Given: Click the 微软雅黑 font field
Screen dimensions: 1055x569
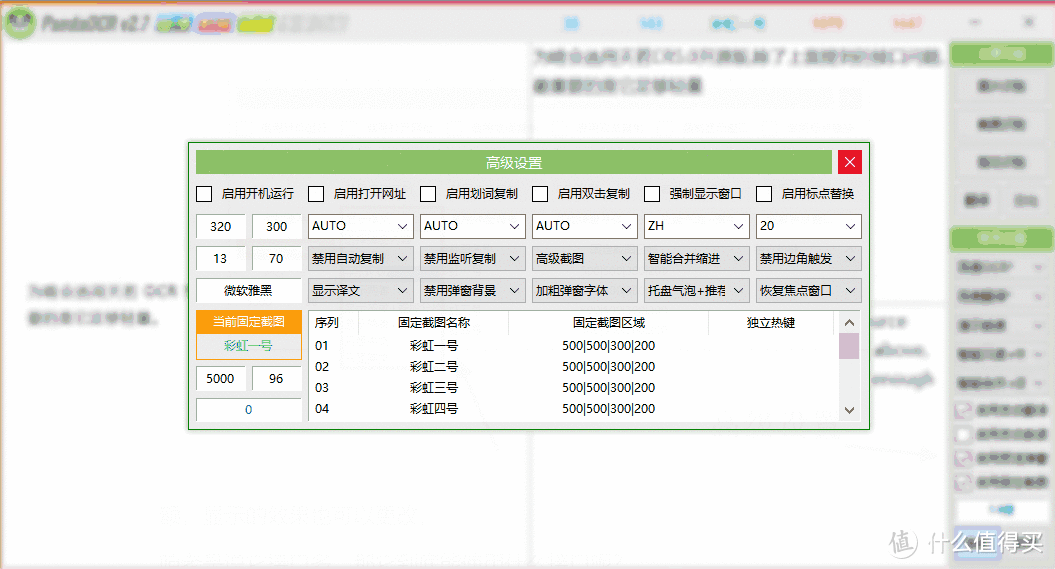Looking at the screenshot, I should pyautogui.click(x=249, y=290).
